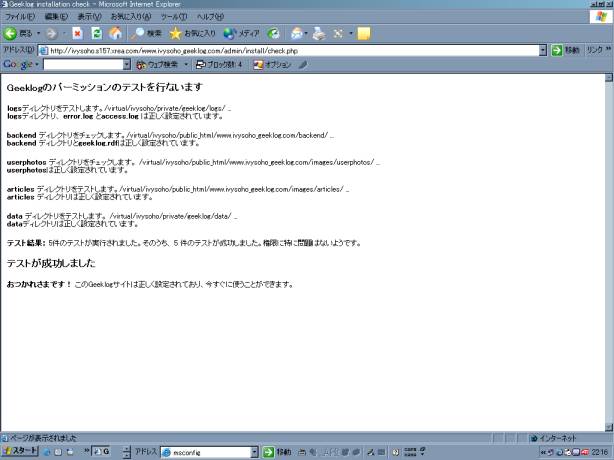Click the Forward arrow button
This screenshot has width=614, height=460.
tap(51, 34)
